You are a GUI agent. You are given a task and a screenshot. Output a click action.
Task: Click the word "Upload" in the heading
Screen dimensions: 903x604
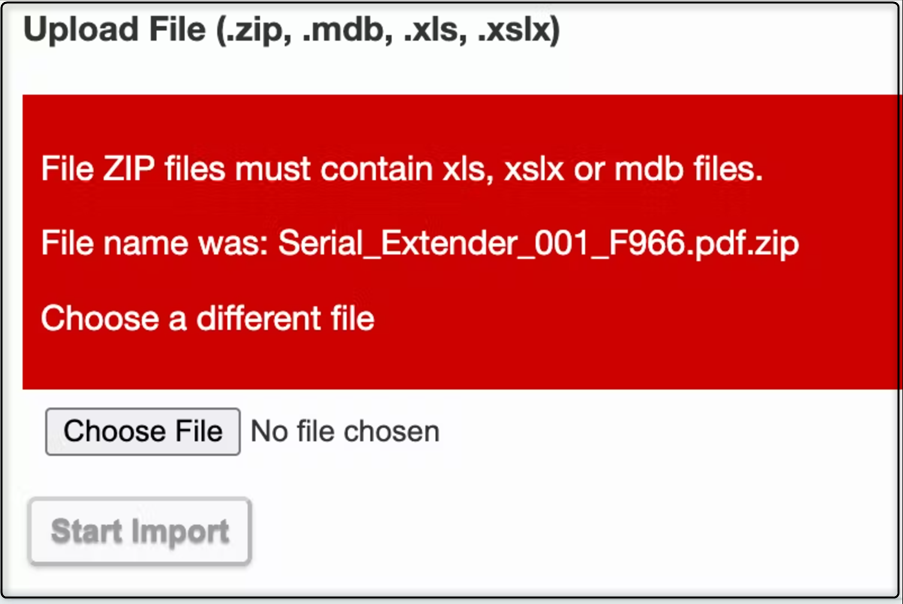point(68,30)
